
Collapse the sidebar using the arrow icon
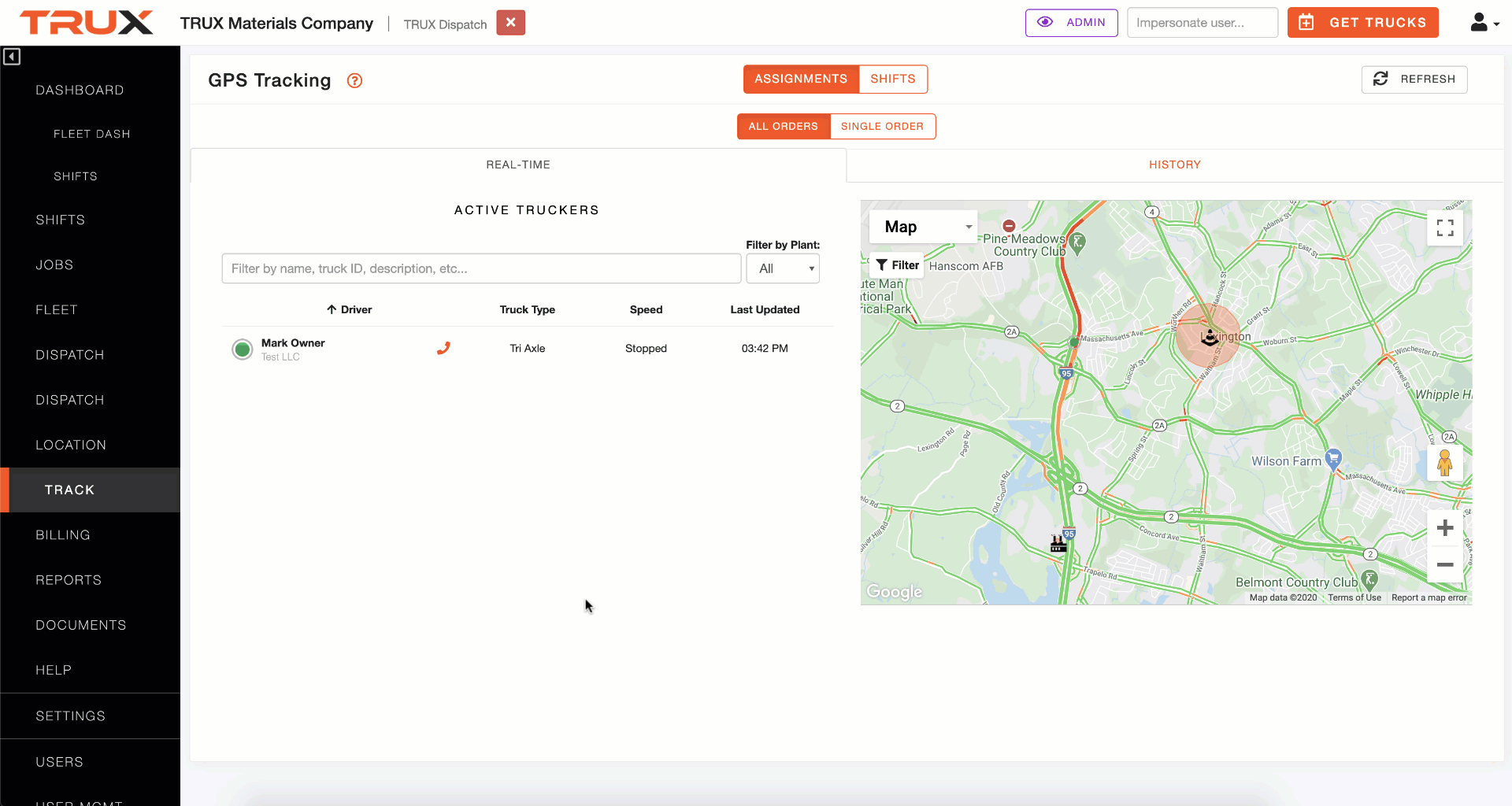11,57
